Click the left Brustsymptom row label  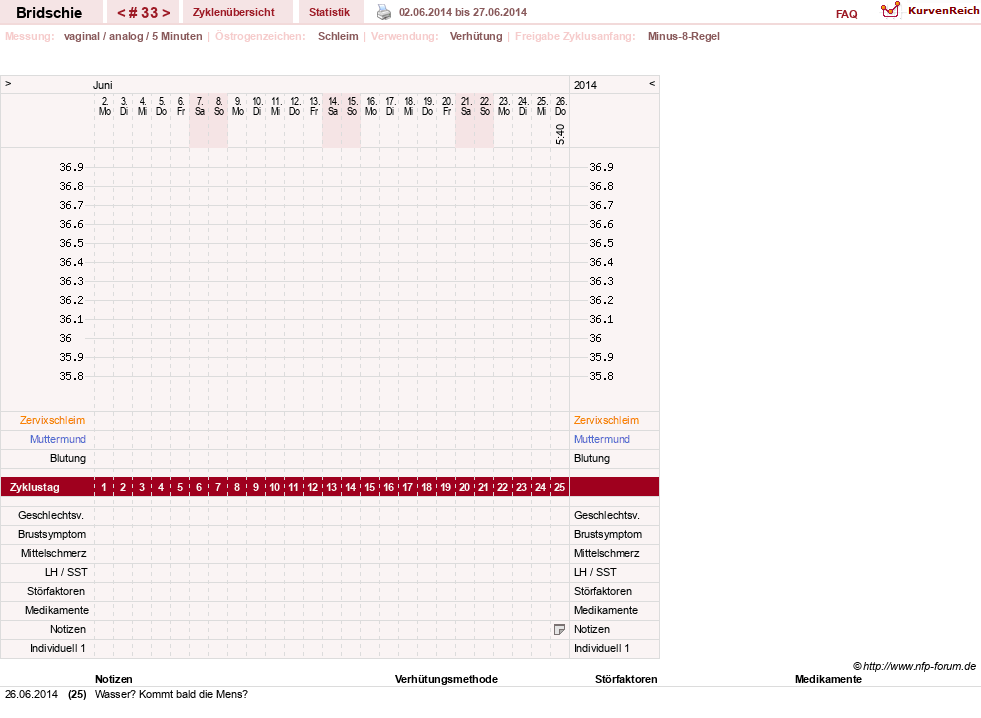click(x=52, y=534)
